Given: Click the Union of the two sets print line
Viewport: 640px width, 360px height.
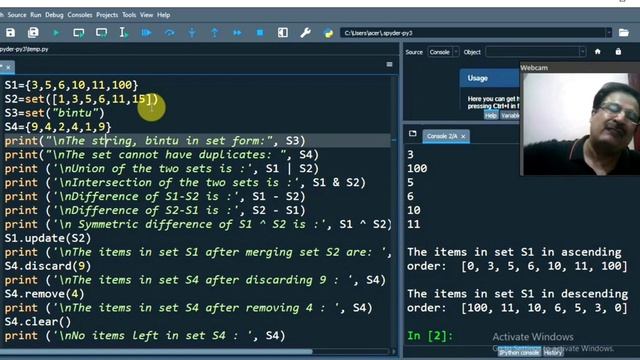Looking at the screenshot, I should 162,169.
